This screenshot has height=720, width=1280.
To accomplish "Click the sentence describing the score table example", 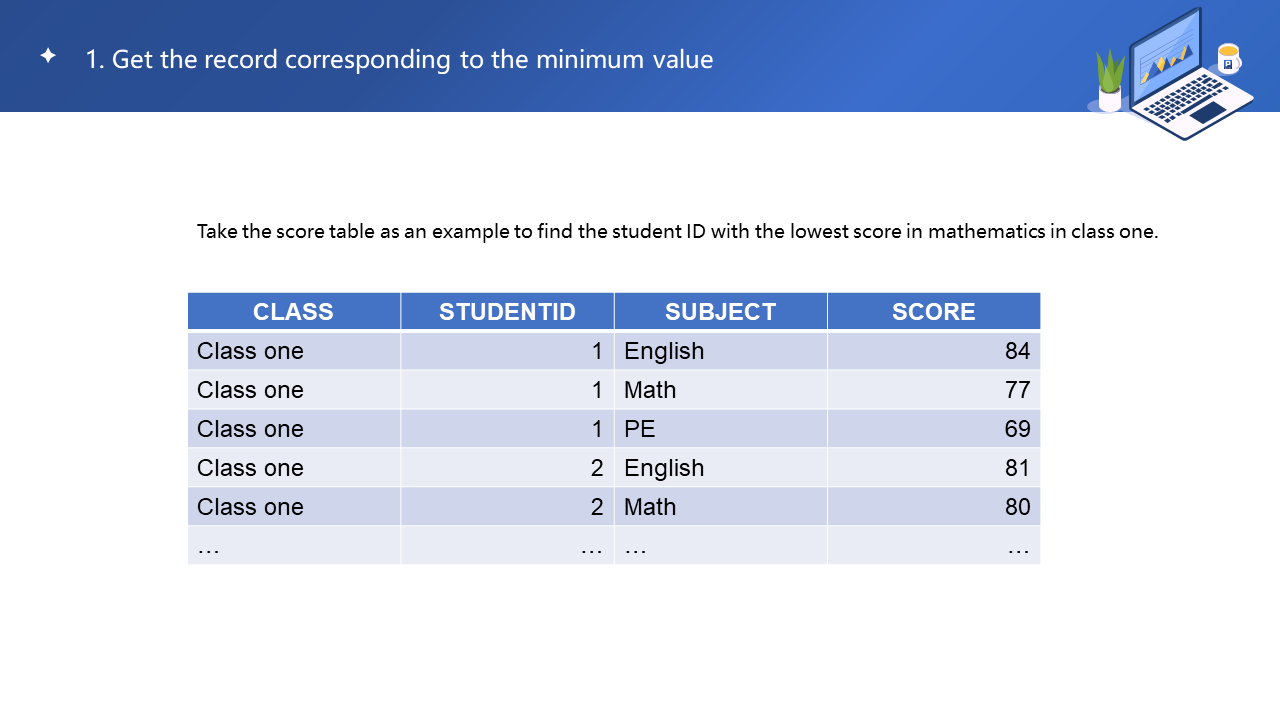I will (677, 231).
